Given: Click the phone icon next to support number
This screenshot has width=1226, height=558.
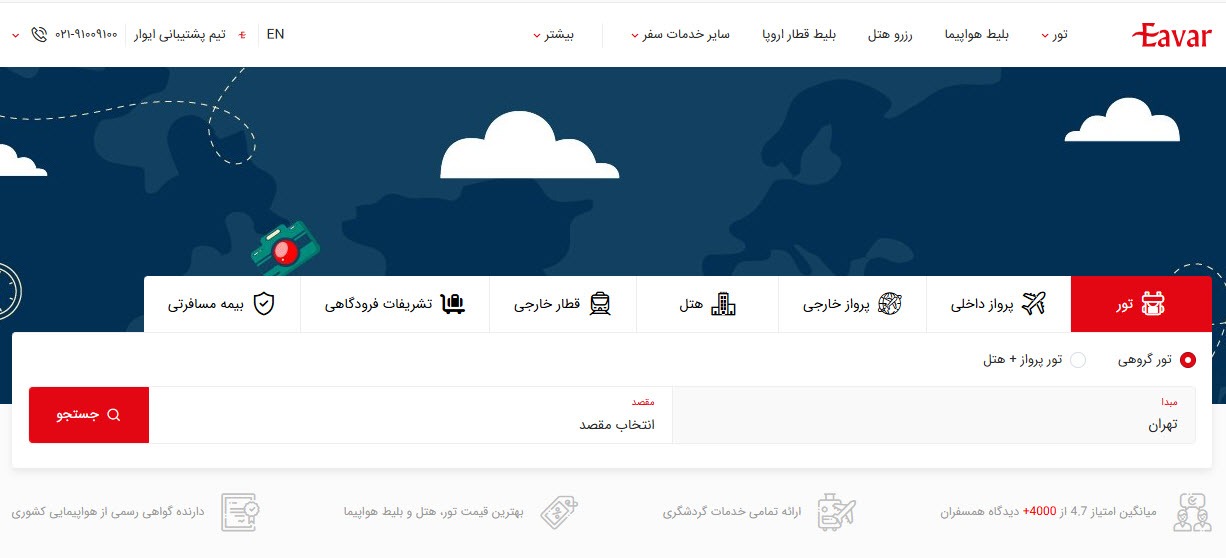Looking at the screenshot, I should tap(39, 34).
